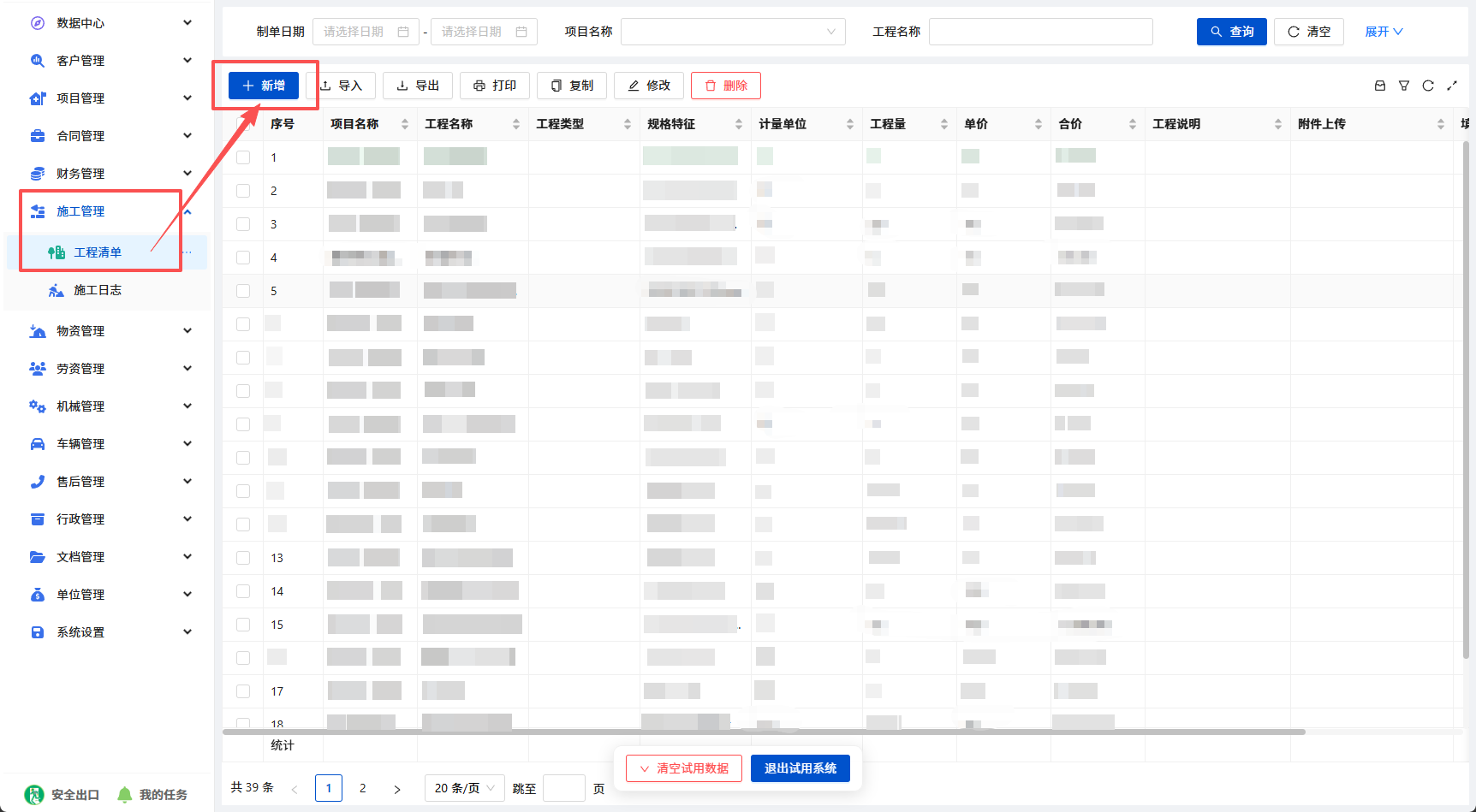The height and width of the screenshot is (812, 1476).
Task: Select 工程清单 menu item
Action: point(98,252)
